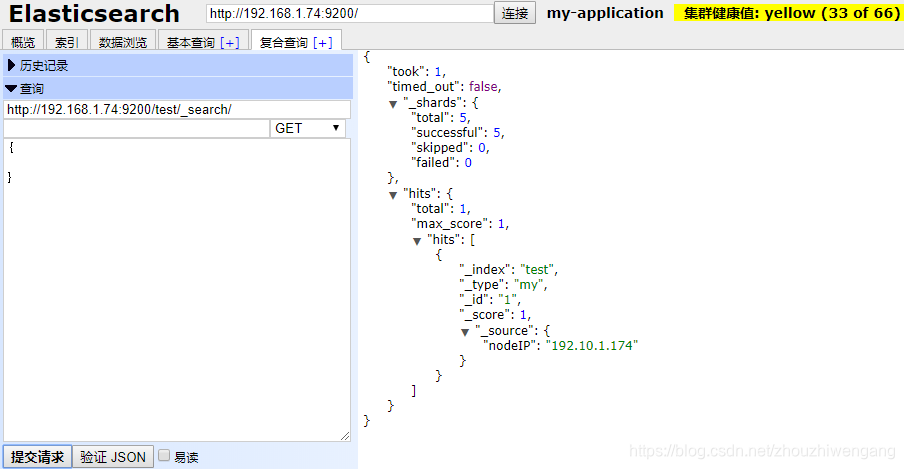Screen dimensions: 904x469
Task: Switch to the 索引 tab
Action: 66,42
